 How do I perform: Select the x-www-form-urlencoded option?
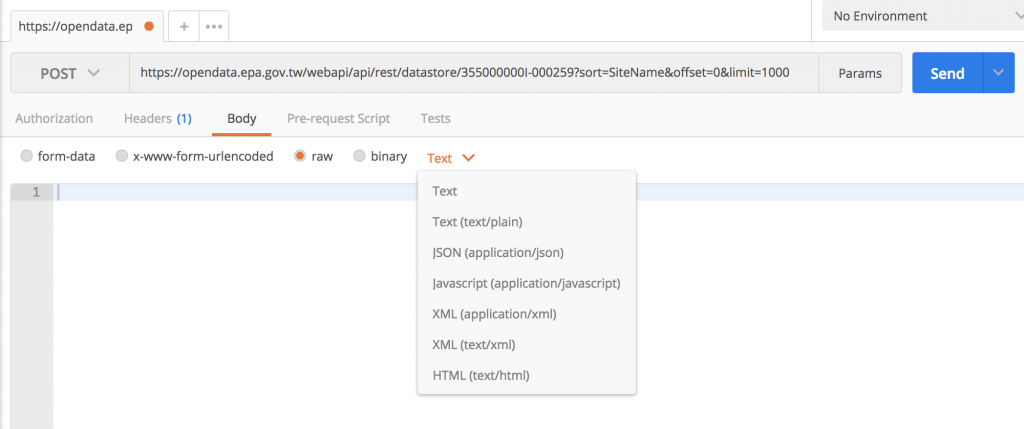122,157
